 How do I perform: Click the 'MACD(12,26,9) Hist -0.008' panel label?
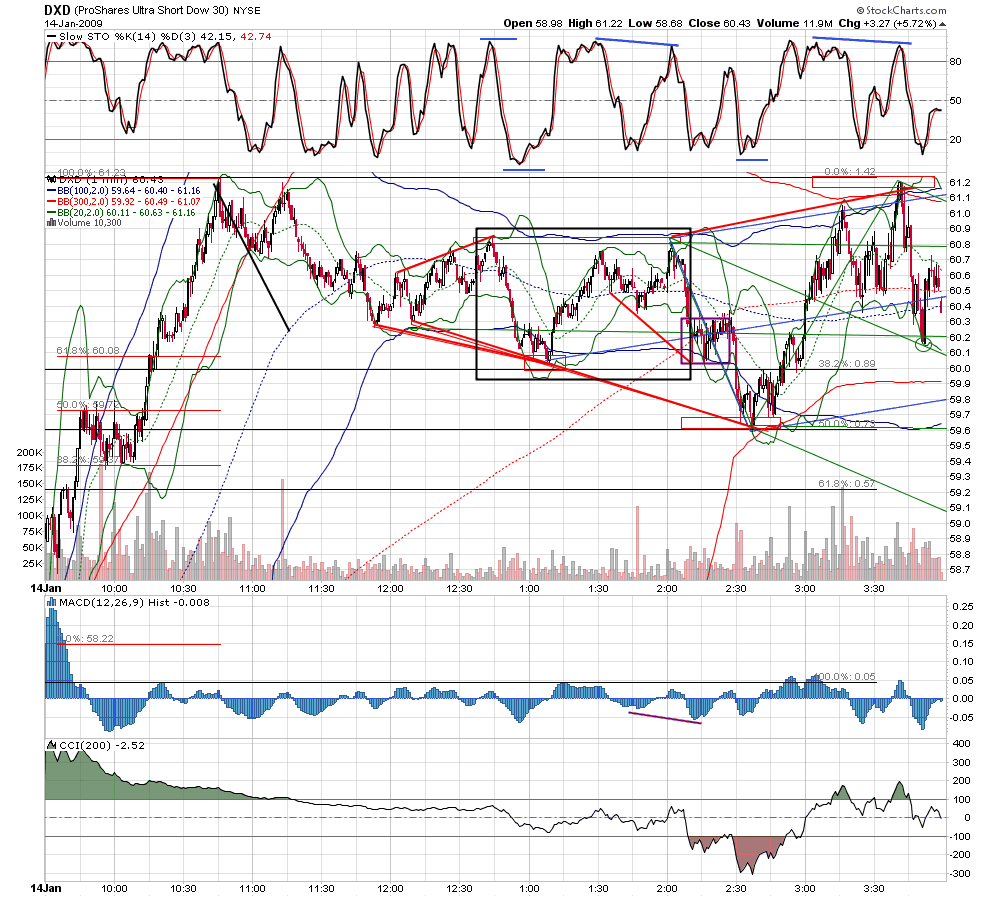coord(134,602)
